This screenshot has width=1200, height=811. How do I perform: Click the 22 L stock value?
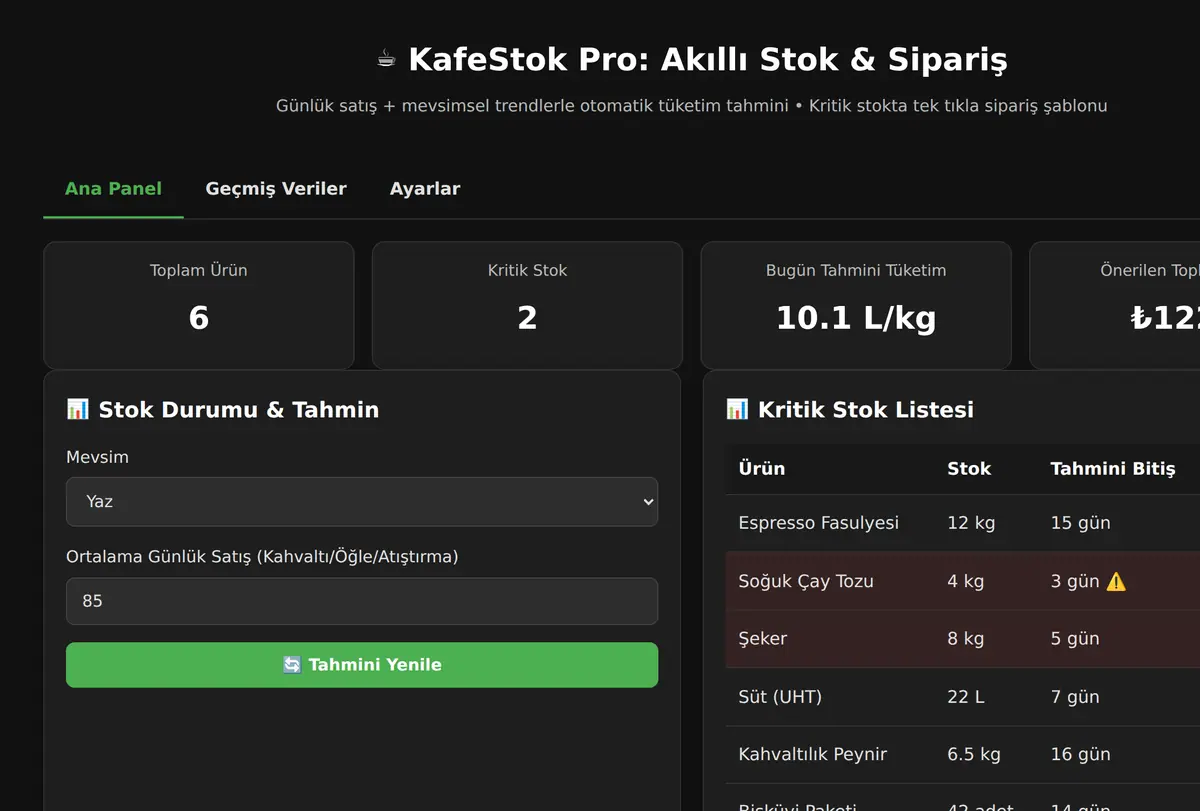(966, 697)
